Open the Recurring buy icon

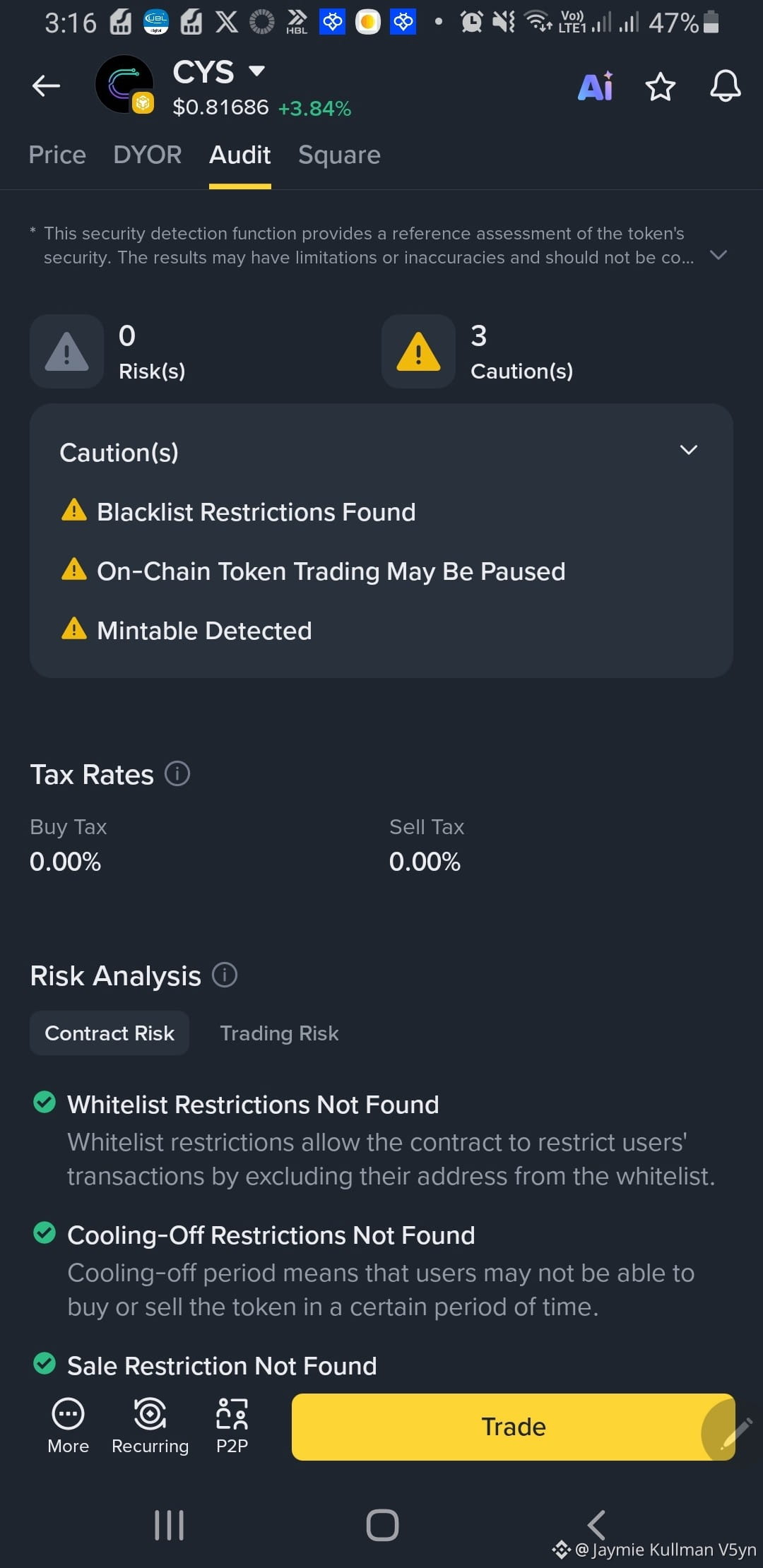(150, 1426)
